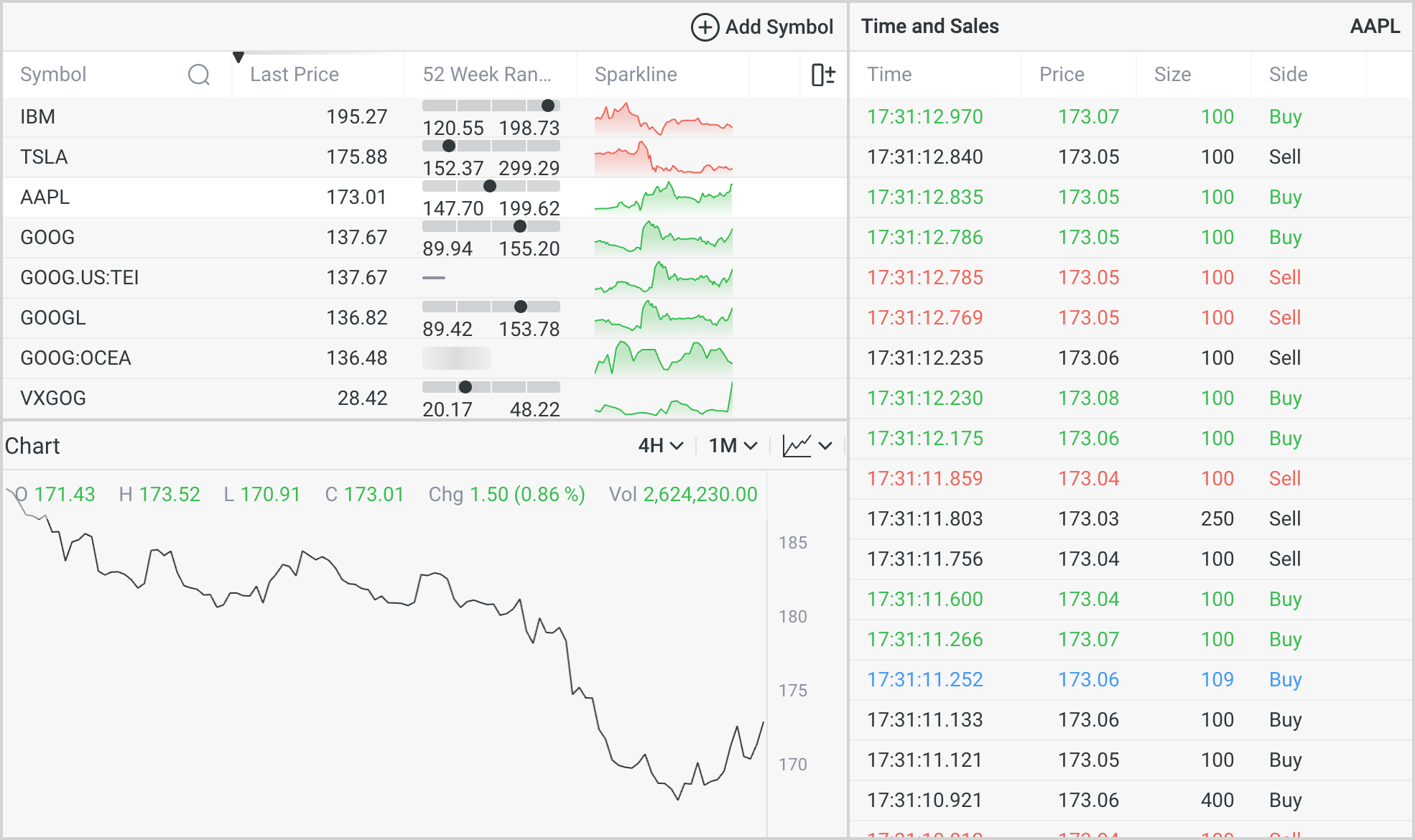Select the GOOG:OCEA symbol row
This screenshot has width=1415, height=840.
coord(425,358)
